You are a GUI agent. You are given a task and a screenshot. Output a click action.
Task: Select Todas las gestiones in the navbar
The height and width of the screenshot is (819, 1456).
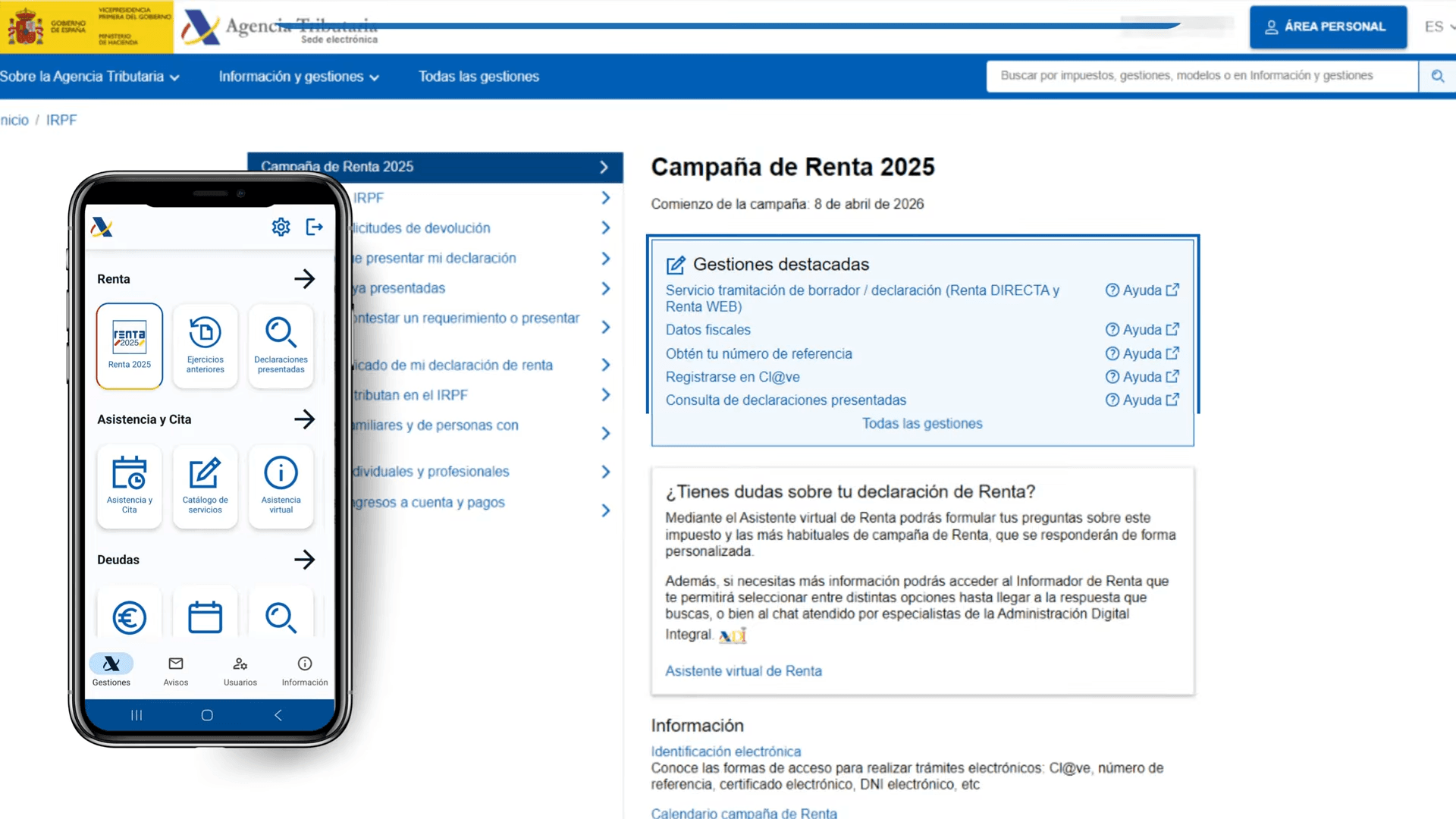479,76
